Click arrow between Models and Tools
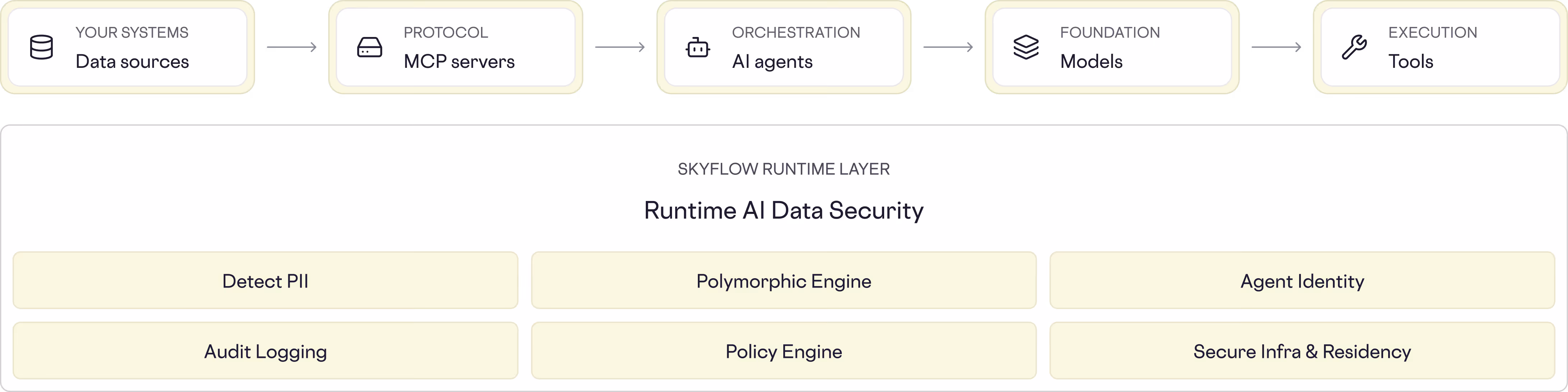The image size is (1568, 392). (1276, 47)
